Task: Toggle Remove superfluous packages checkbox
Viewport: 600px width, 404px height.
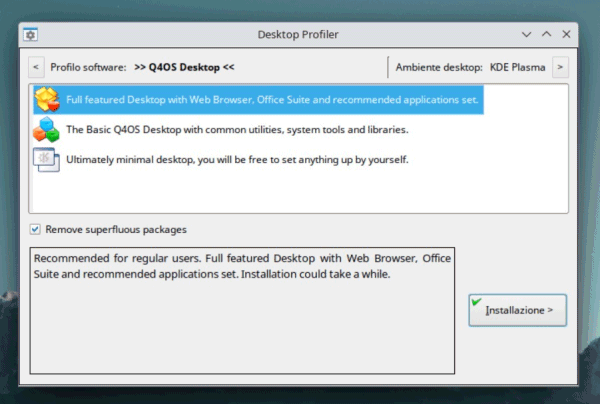Action: point(35,230)
